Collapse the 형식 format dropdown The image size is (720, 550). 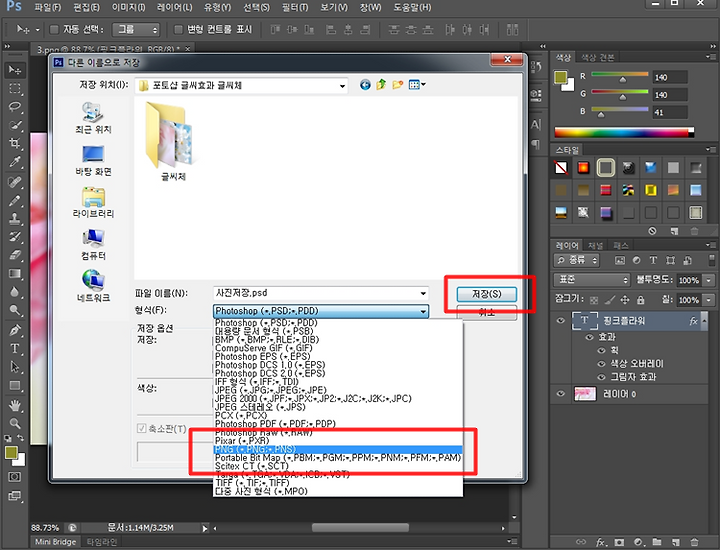click(423, 311)
